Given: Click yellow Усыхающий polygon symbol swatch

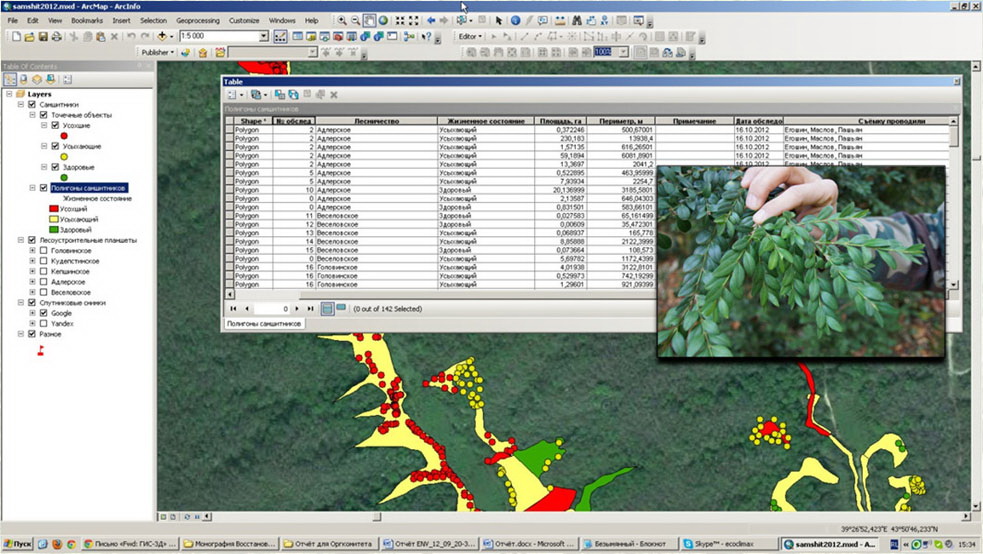Looking at the screenshot, I should point(54,219).
